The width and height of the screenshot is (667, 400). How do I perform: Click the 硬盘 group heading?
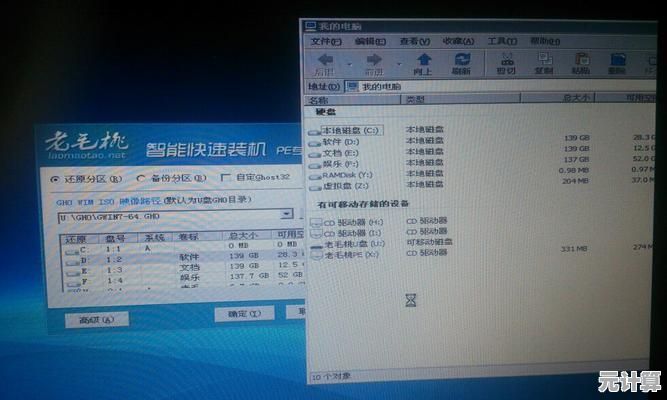326,112
